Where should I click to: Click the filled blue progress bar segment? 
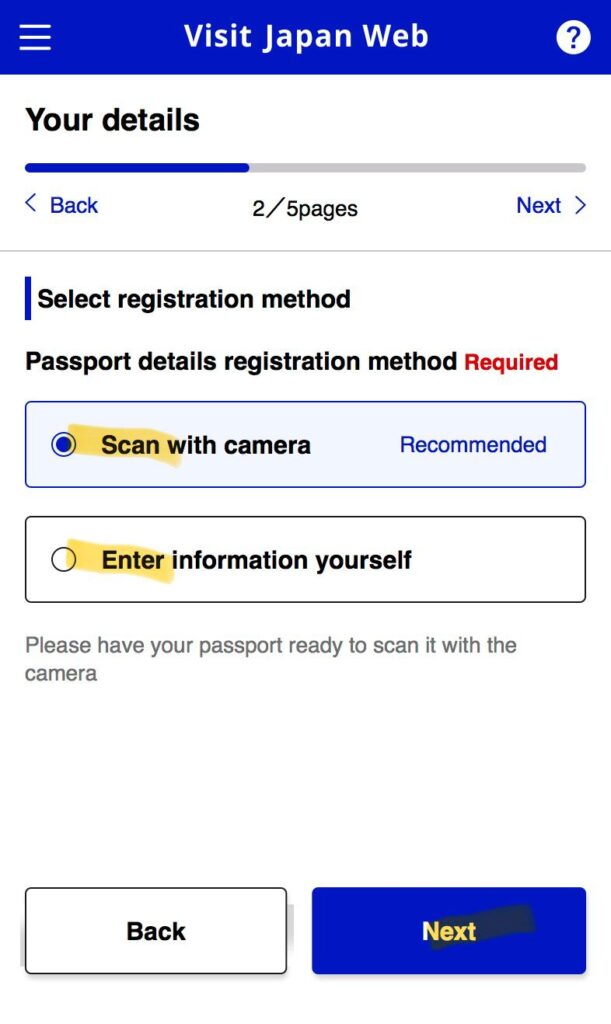pos(137,168)
